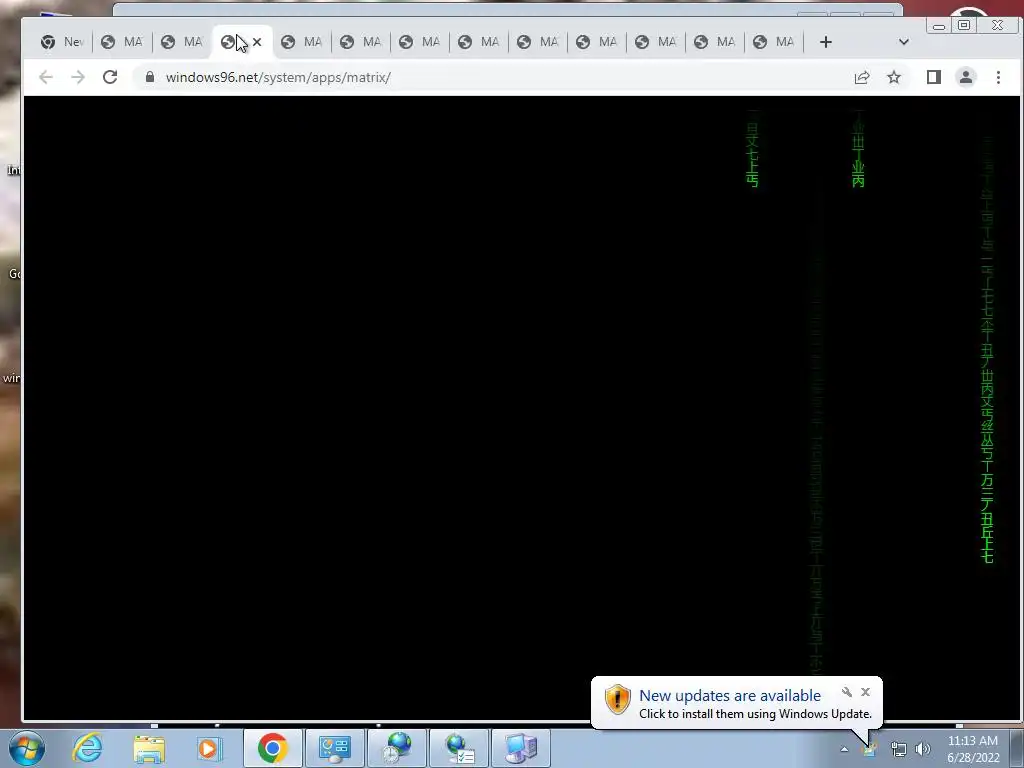This screenshot has width=1024, height=768.
Task: Go forward with the forward arrow
Action: coord(78,77)
